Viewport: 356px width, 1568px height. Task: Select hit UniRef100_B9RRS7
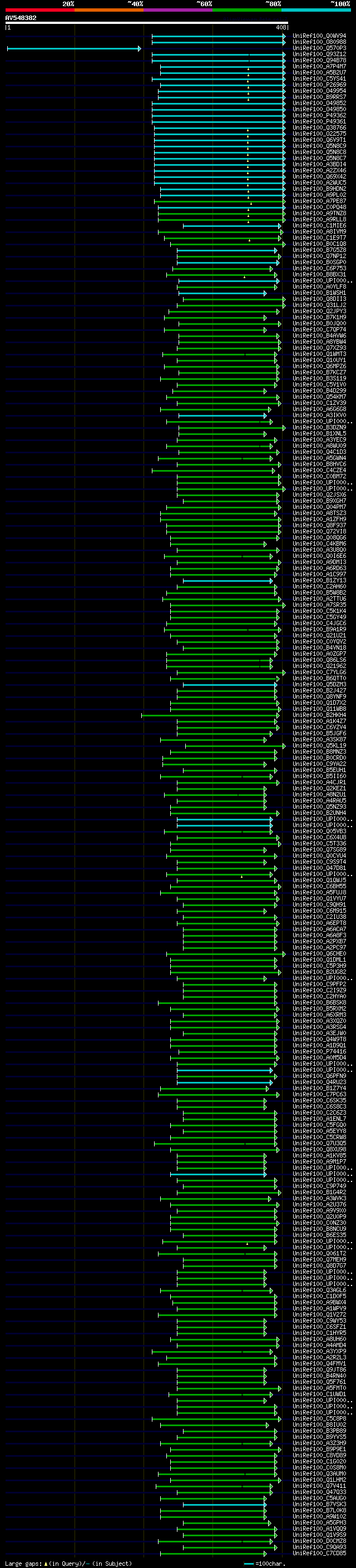(319, 97)
